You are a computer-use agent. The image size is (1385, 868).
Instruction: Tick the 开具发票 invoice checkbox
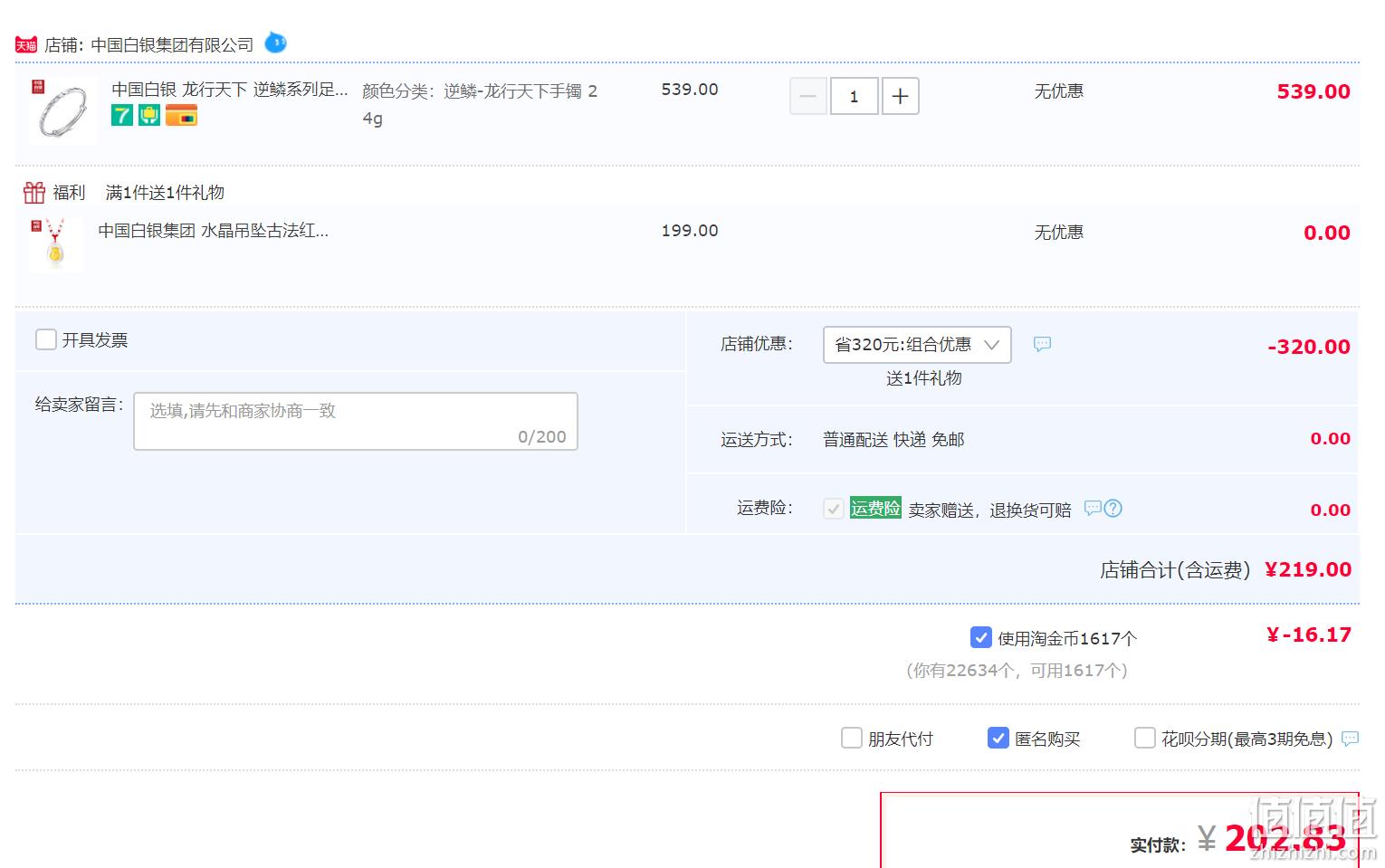(46, 339)
